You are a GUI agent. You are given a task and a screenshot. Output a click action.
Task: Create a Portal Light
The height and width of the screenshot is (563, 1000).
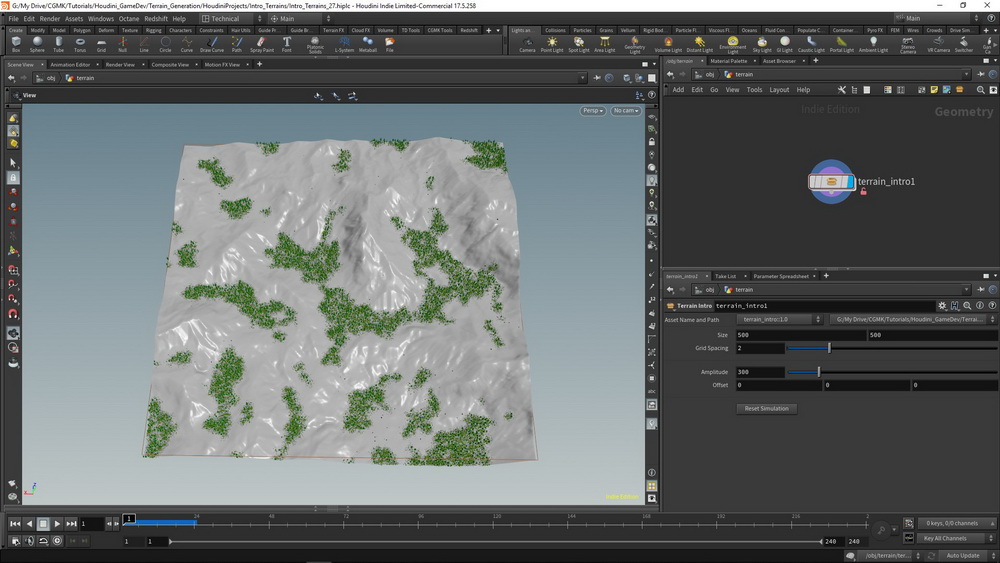[842, 44]
